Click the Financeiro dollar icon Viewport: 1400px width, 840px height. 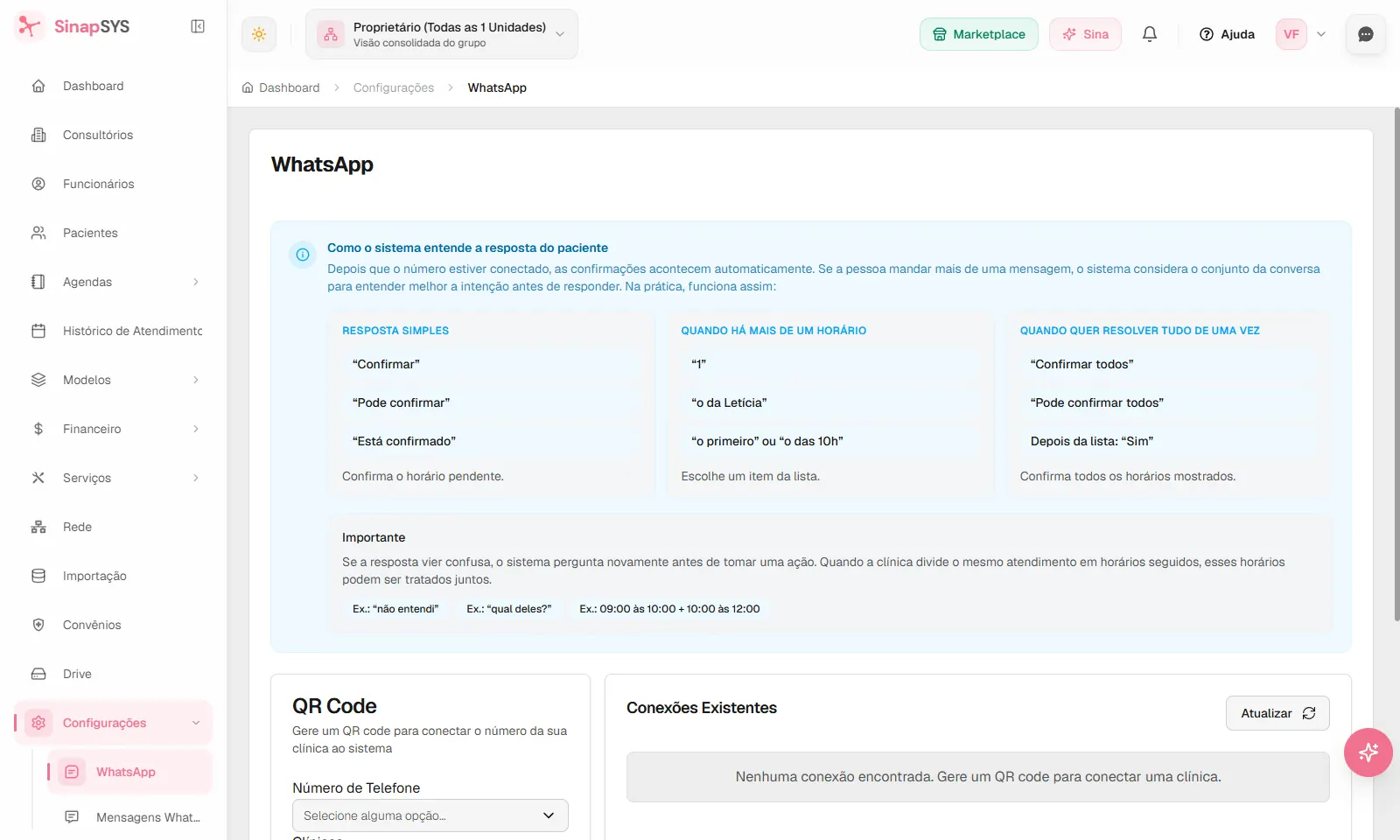tap(38, 429)
